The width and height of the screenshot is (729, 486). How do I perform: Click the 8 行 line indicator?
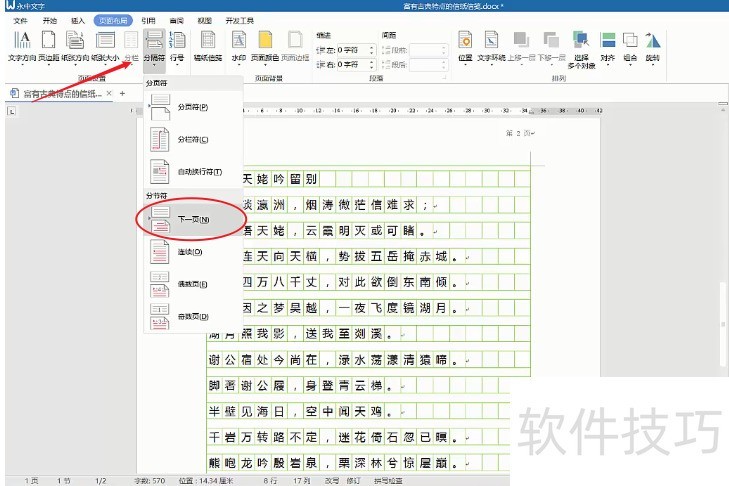click(x=270, y=480)
